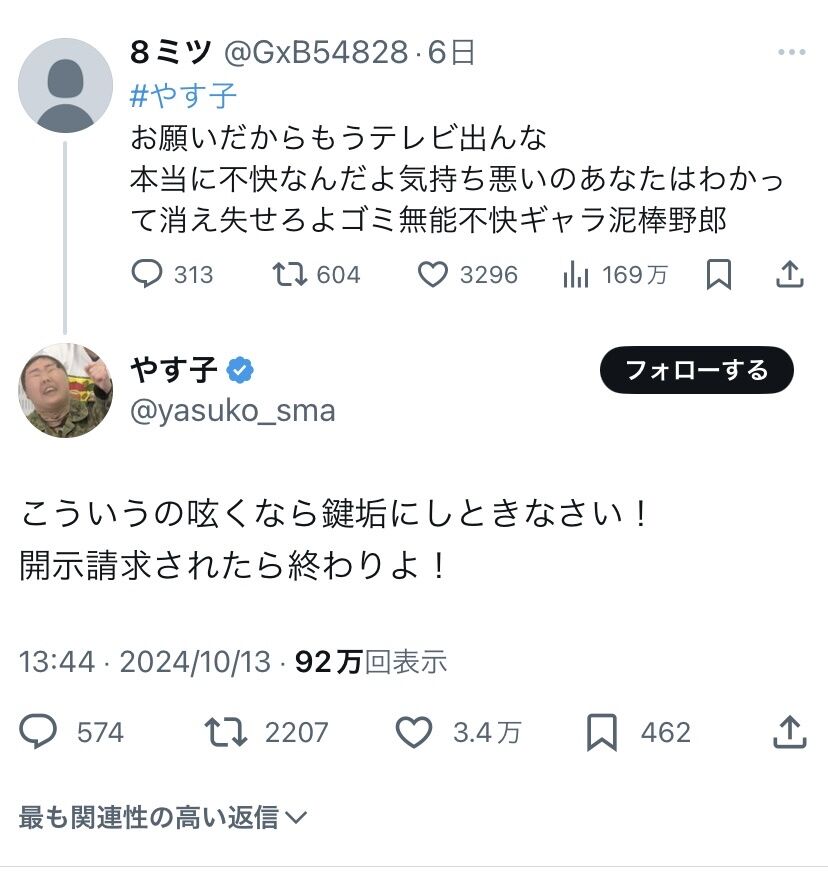Viewport: 828px width, 877px height.
Task: Open the @yasuko_sma profile handle
Action: [232, 410]
